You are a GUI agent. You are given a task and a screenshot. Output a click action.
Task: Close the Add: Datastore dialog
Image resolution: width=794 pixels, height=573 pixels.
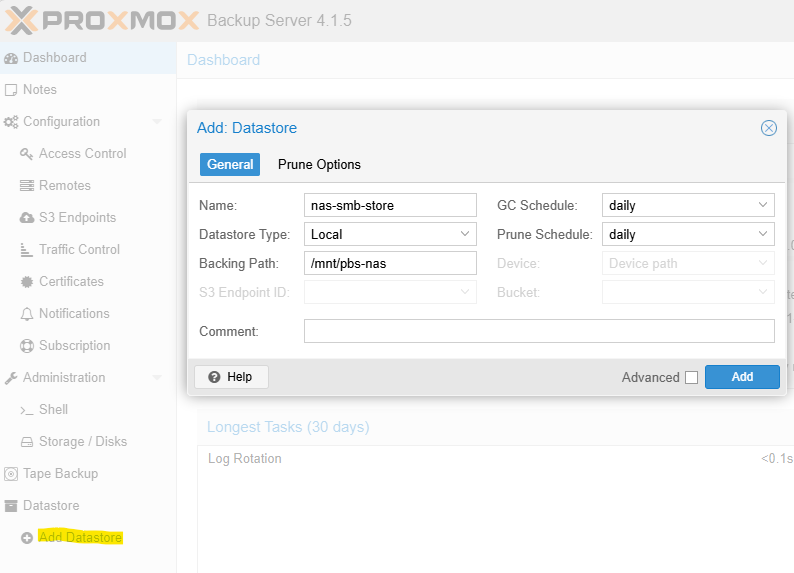[768, 128]
